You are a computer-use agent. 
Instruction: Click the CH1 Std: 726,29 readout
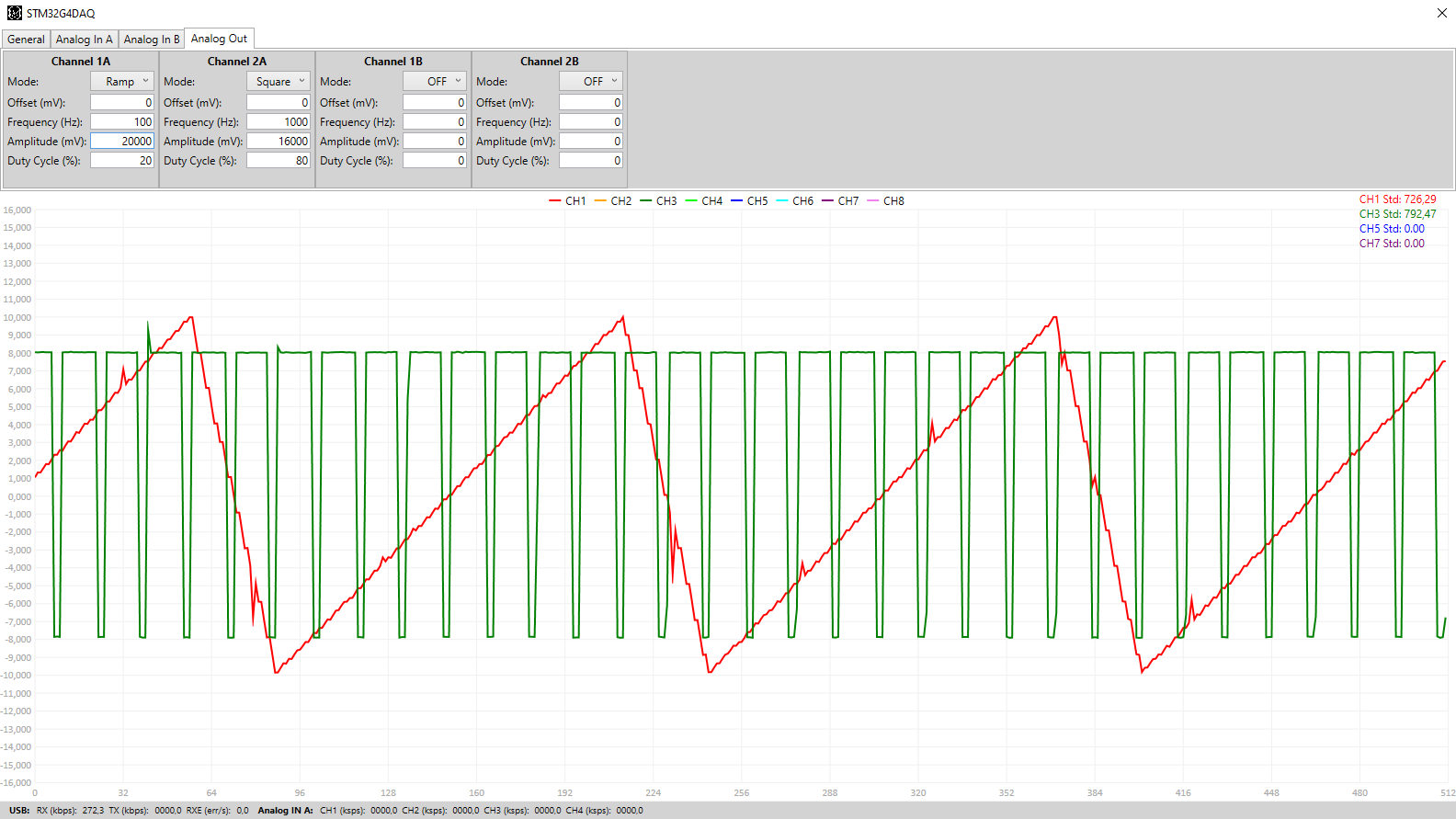[x=1397, y=199]
